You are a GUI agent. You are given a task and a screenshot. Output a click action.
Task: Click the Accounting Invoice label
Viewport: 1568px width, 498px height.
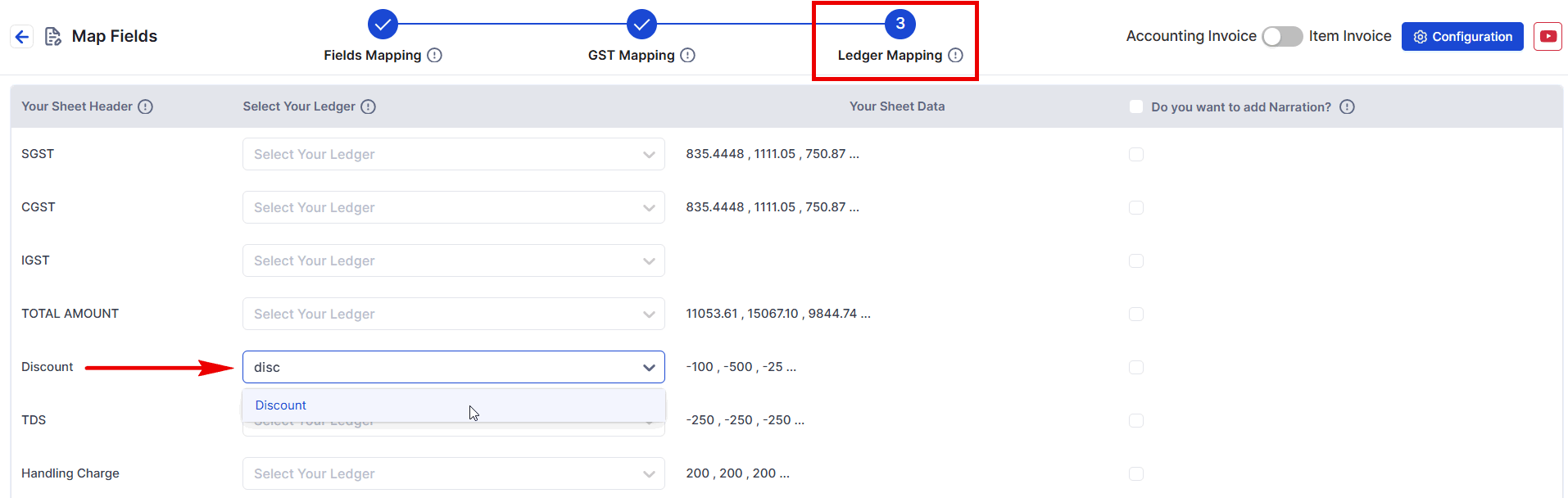tap(1191, 36)
